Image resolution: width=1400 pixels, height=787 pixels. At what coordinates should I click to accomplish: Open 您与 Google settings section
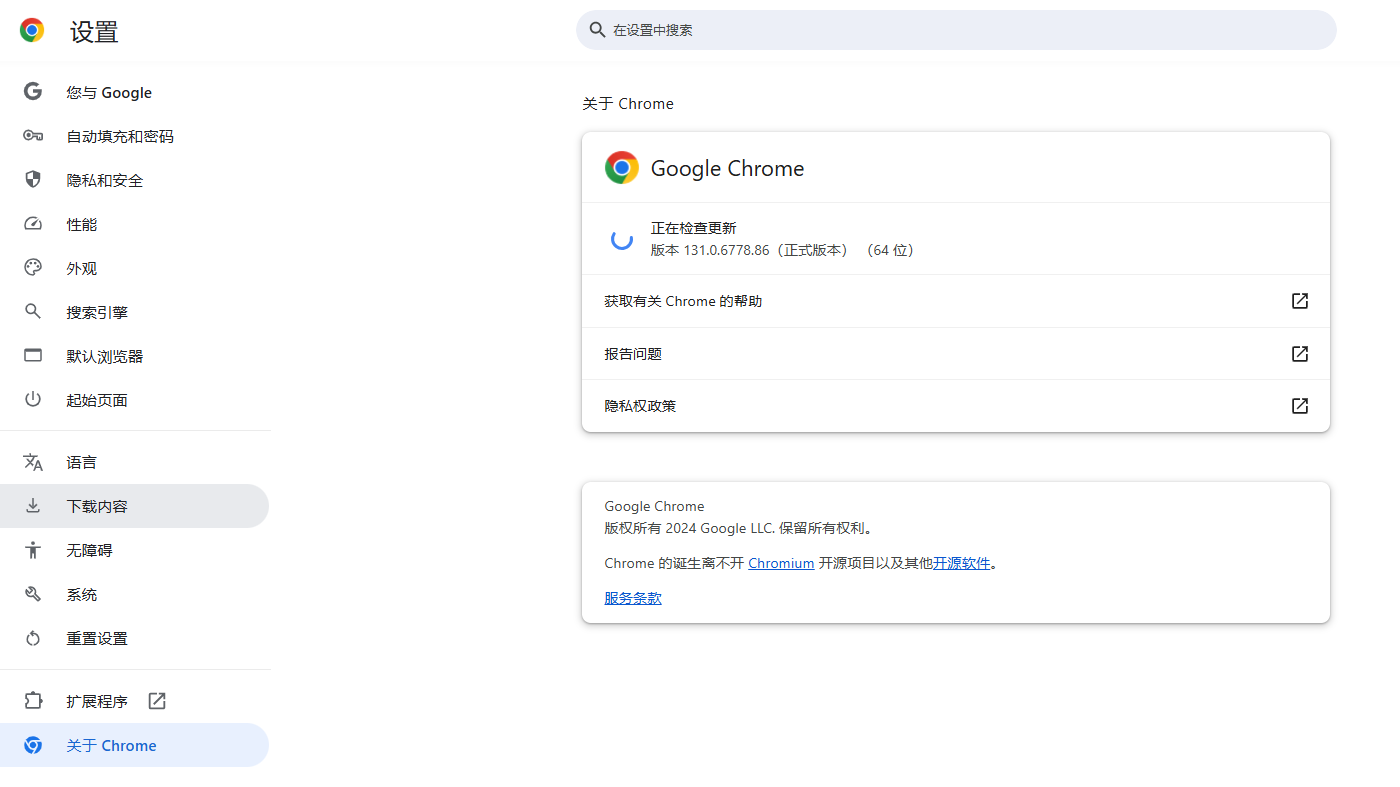click(134, 92)
